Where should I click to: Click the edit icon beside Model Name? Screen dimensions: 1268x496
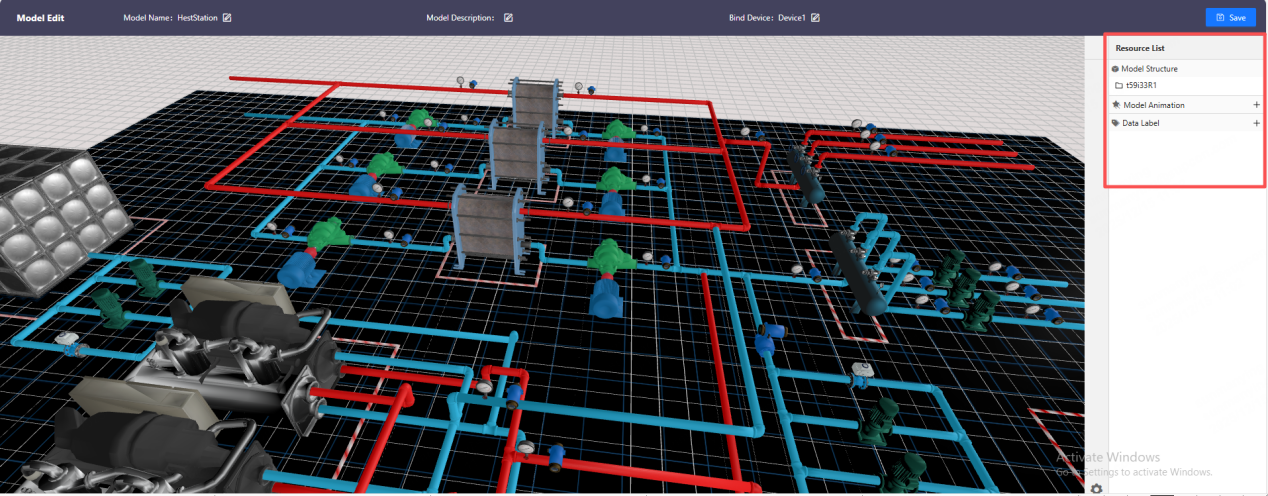coord(227,18)
